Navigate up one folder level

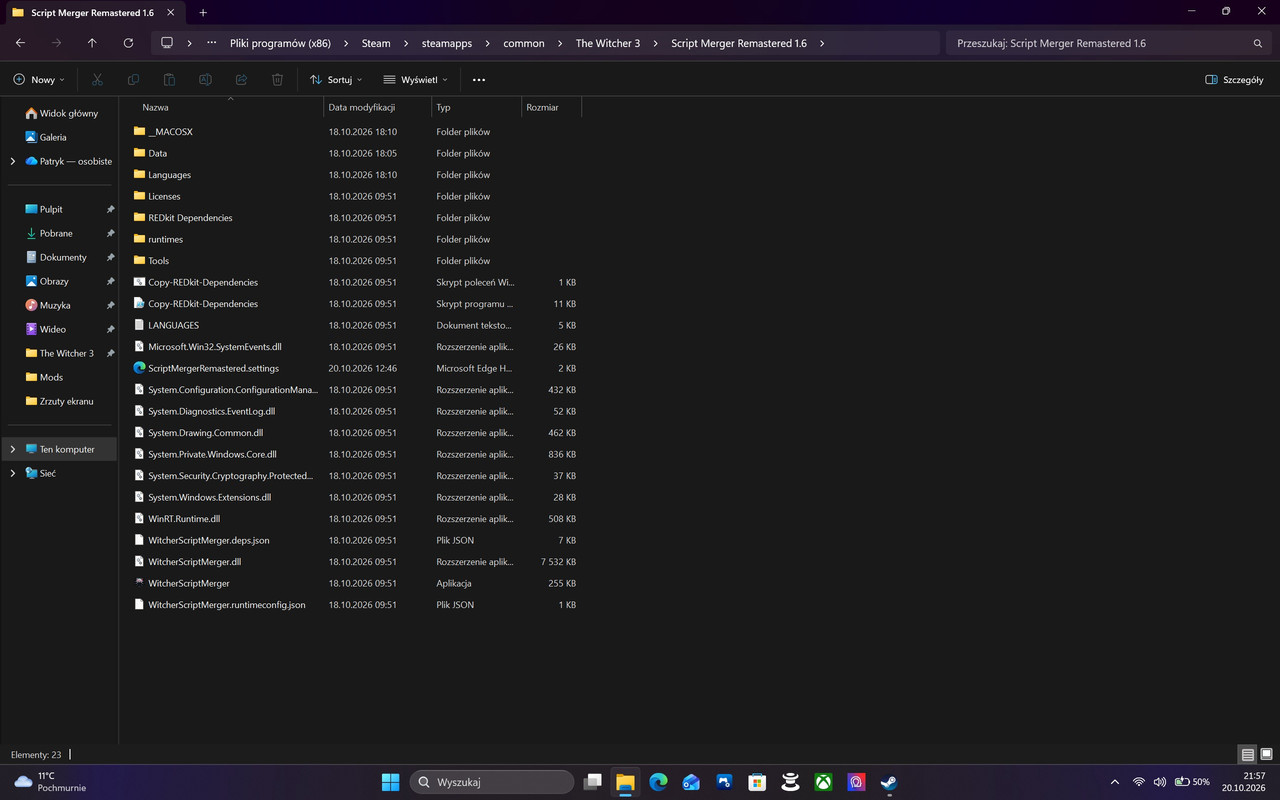pyautogui.click(x=92, y=43)
